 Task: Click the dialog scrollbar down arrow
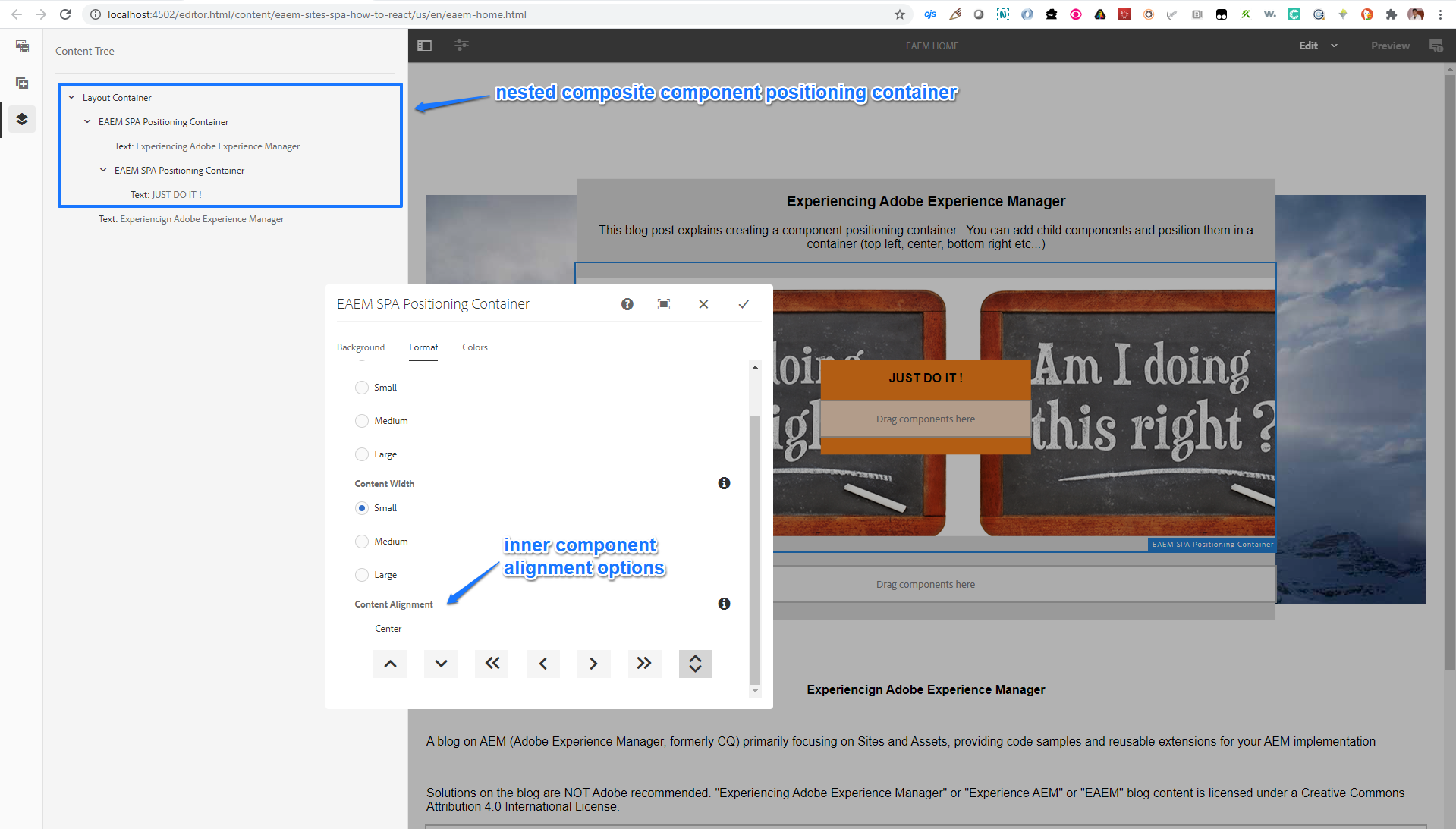(755, 691)
